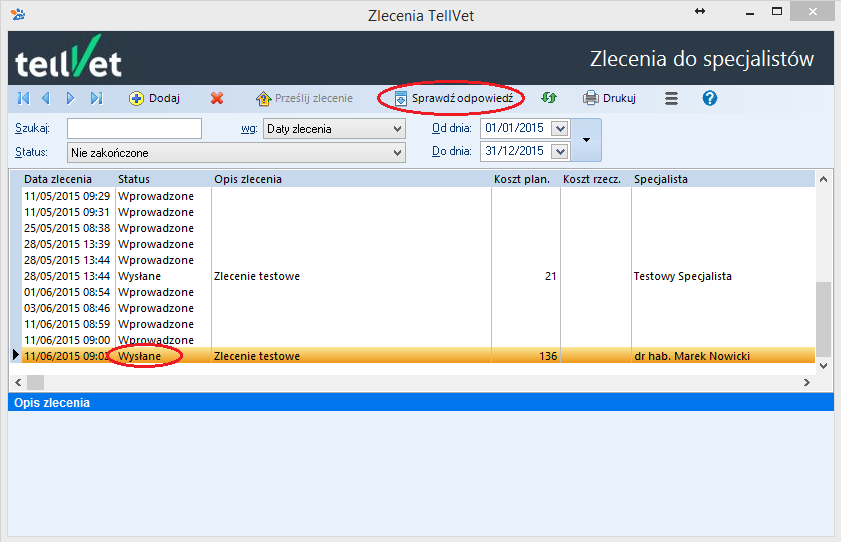841x542 pixels.
Task: Select the row dated 11/05/2015 09:29
Action: pos(418,196)
